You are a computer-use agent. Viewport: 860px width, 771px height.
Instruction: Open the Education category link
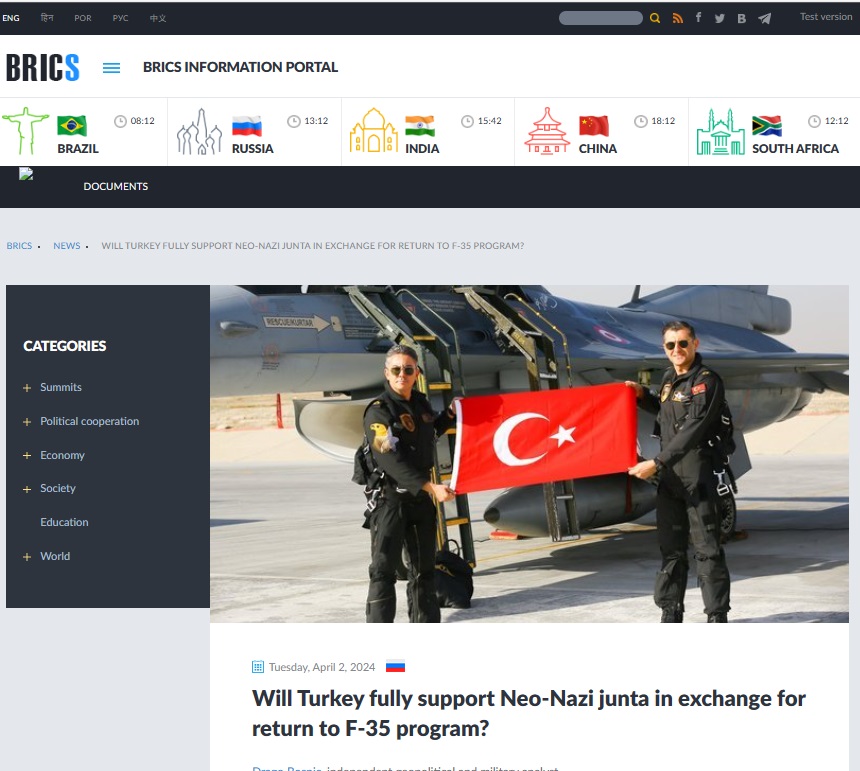pos(64,522)
